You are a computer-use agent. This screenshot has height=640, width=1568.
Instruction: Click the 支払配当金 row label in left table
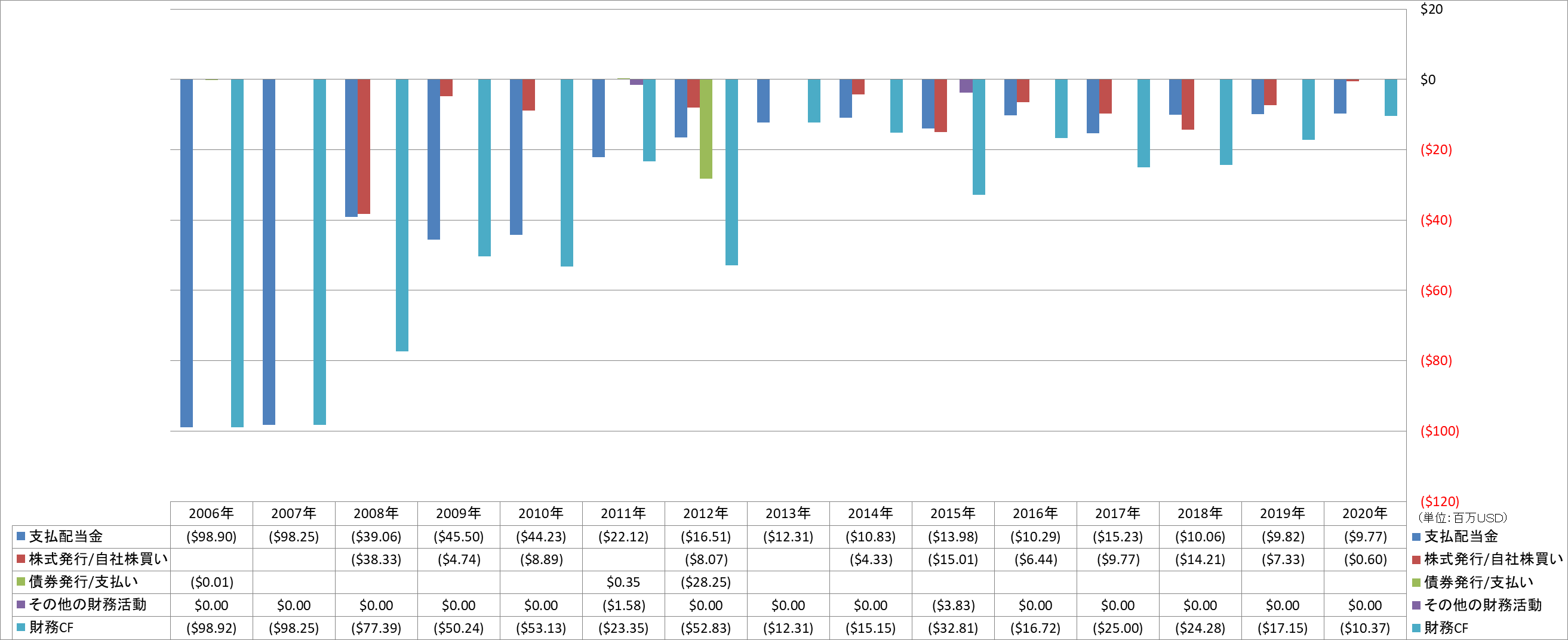pos(66,537)
